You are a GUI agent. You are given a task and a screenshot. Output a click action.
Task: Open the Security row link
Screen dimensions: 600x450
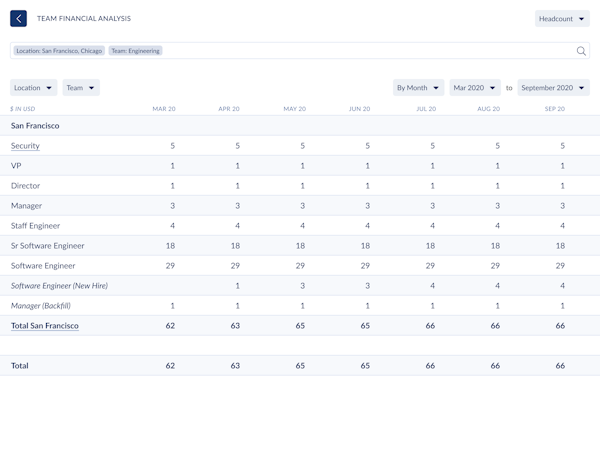tap(25, 146)
